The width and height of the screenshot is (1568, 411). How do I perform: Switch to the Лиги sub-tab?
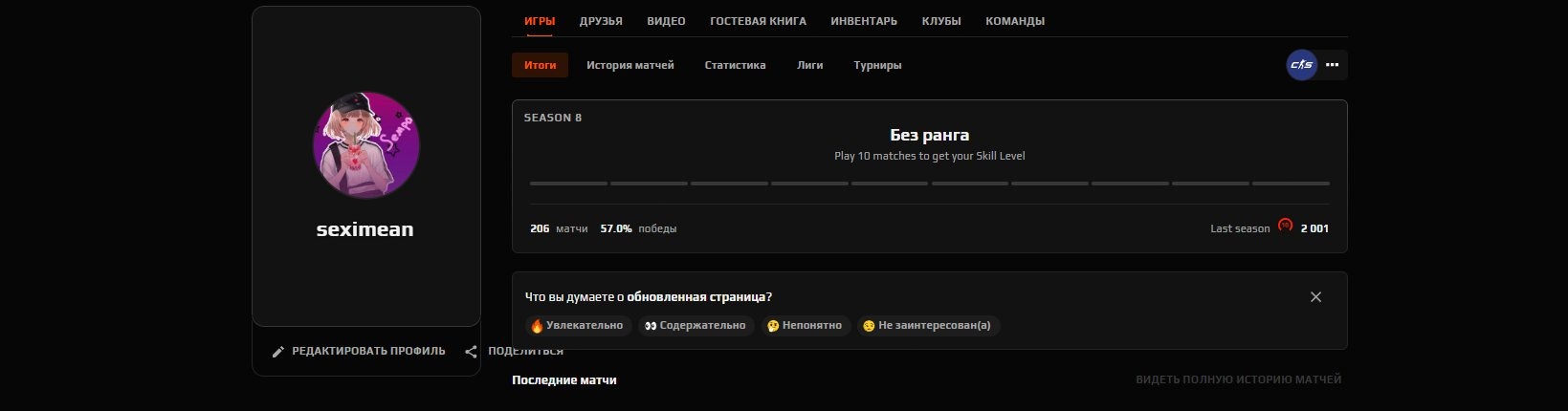click(x=809, y=65)
